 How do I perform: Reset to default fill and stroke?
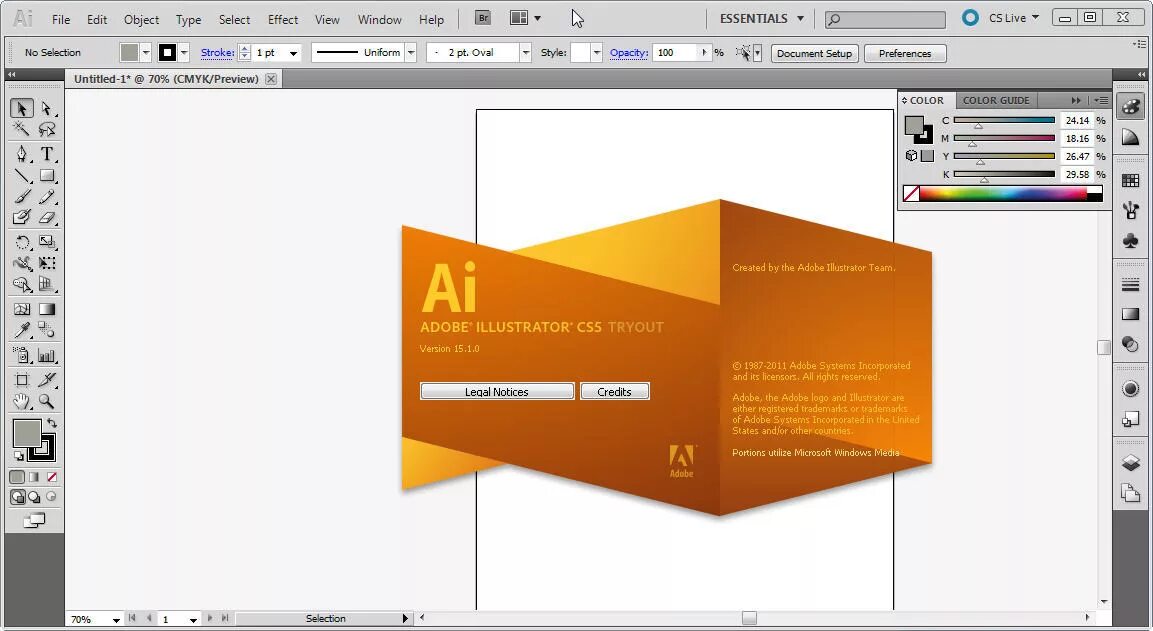pyautogui.click(x=18, y=457)
